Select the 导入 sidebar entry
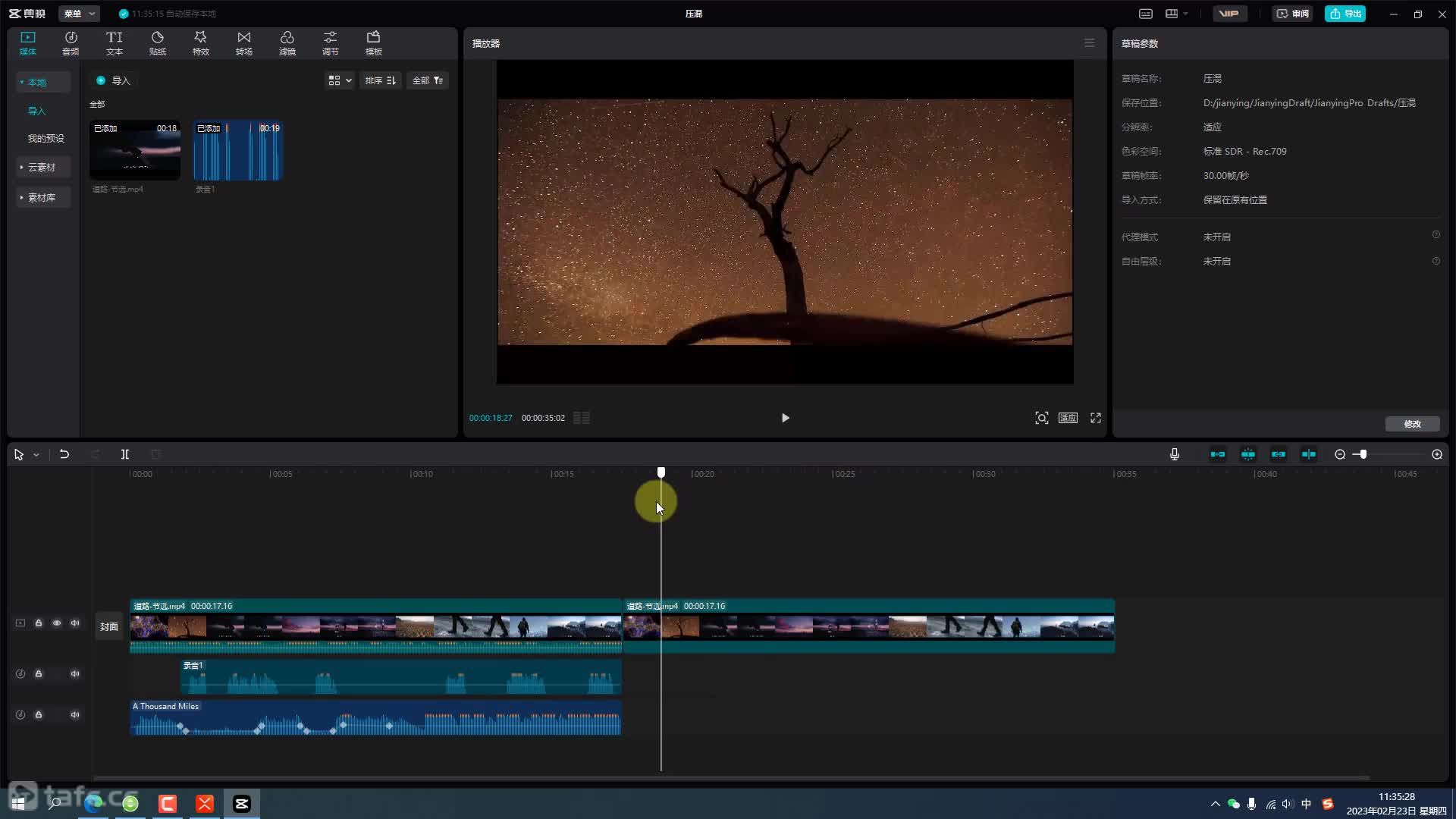Screen dimensions: 1456x819 coord(36,111)
